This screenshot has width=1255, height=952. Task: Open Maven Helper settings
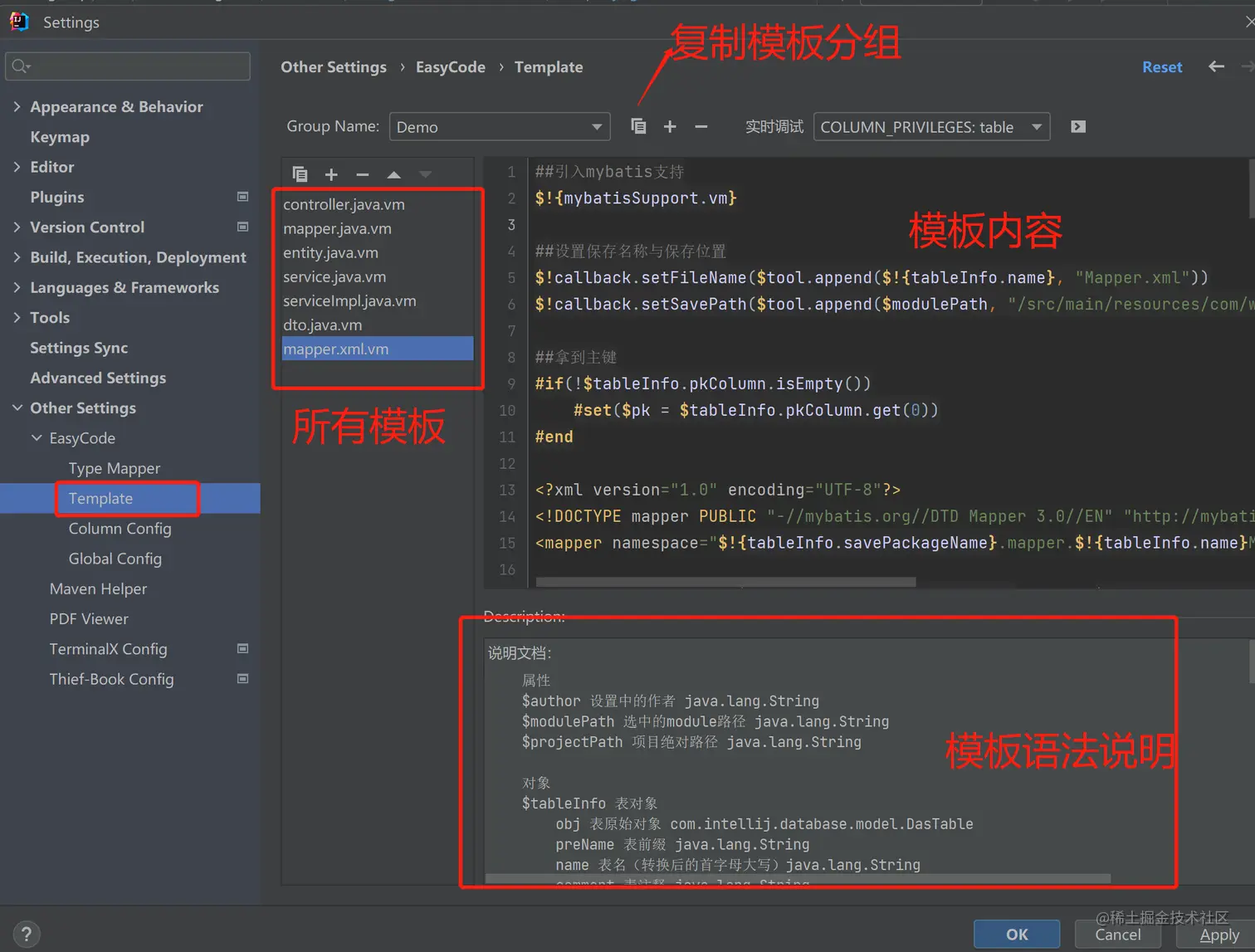pos(98,588)
